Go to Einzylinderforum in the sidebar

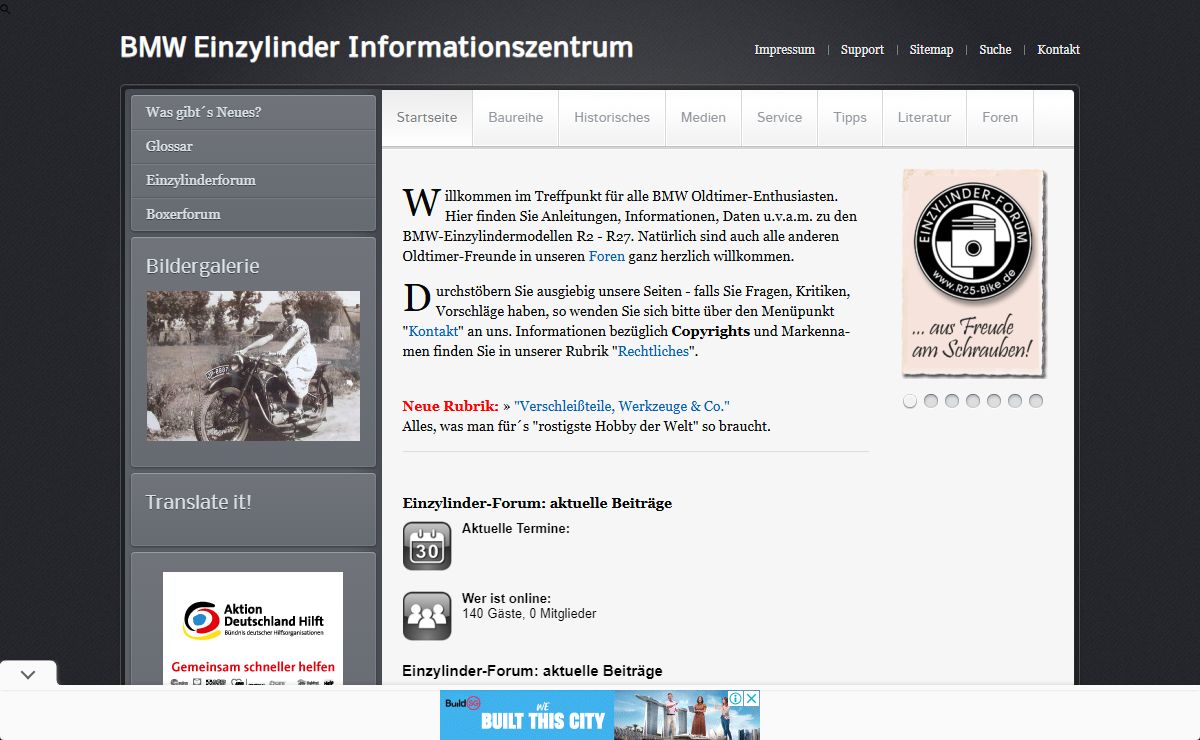(253, 180)
